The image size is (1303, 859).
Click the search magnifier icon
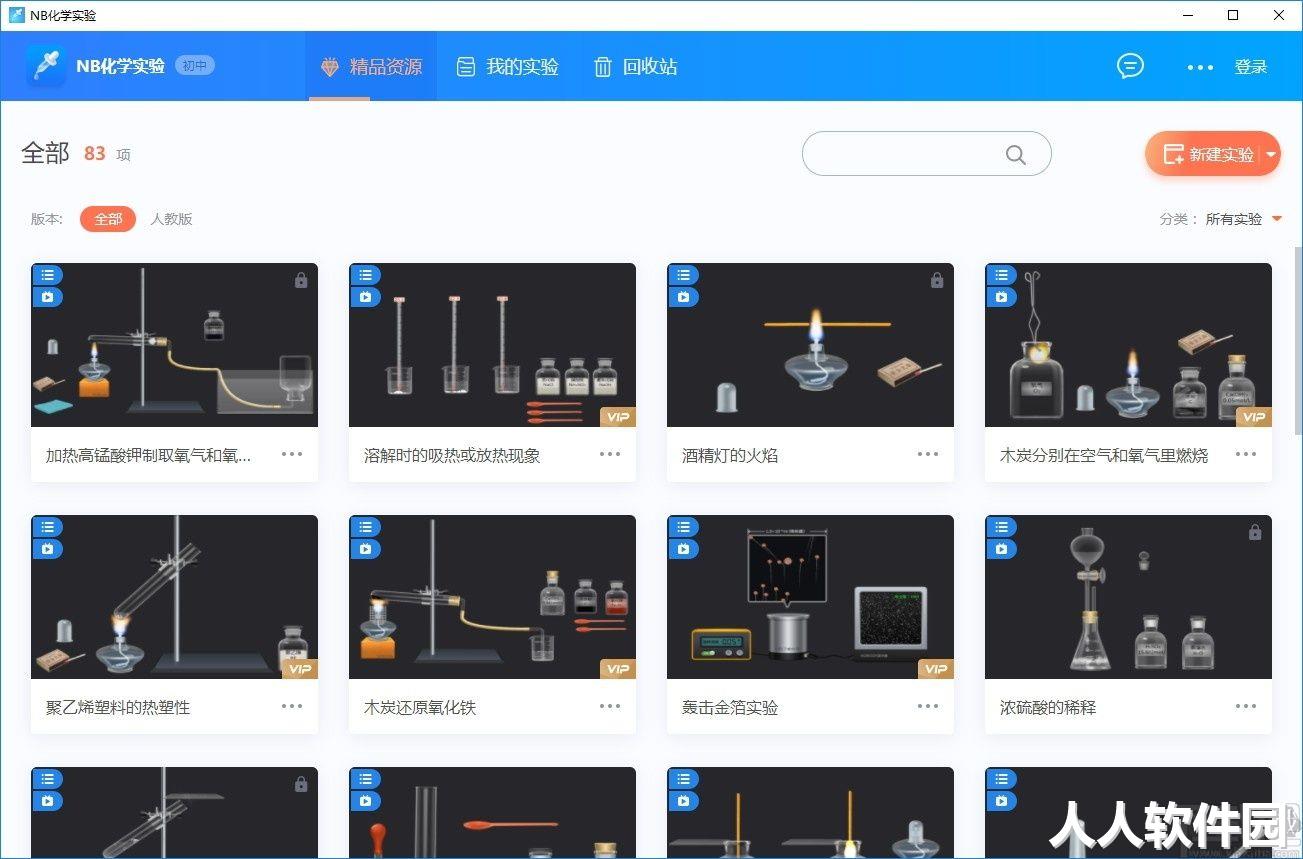tap(1015, 154)
